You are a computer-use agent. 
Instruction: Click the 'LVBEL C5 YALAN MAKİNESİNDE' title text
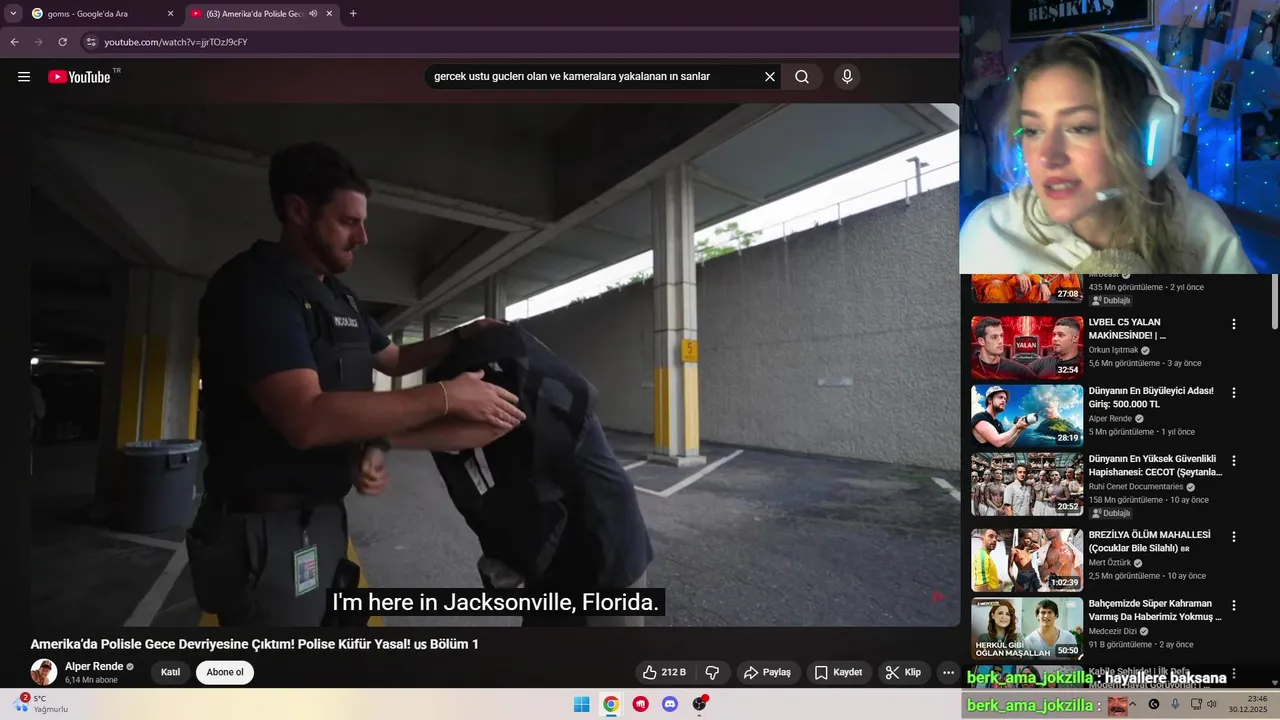click(1129, 329)
